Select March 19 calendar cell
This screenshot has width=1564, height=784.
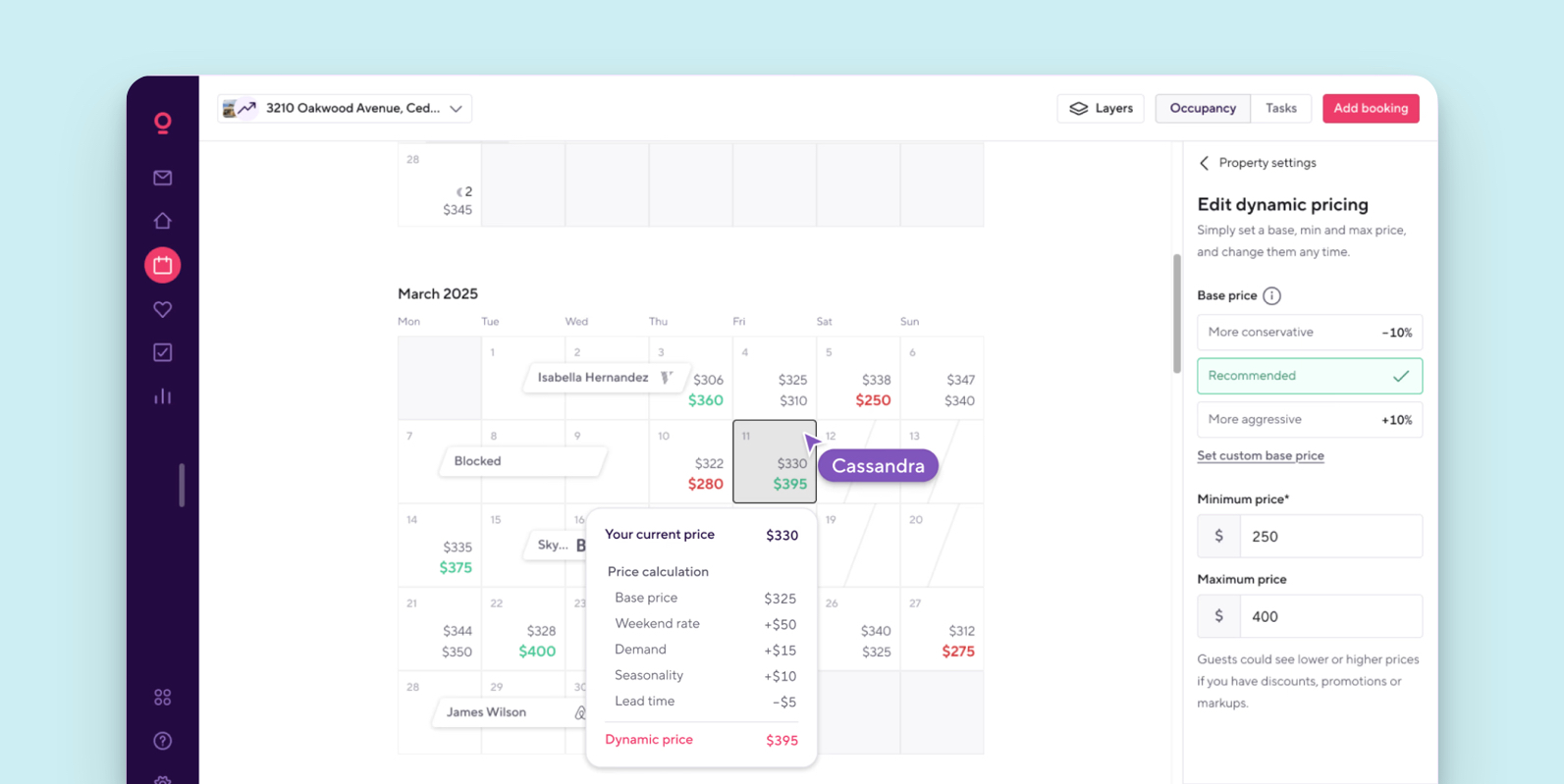[858, 546]
